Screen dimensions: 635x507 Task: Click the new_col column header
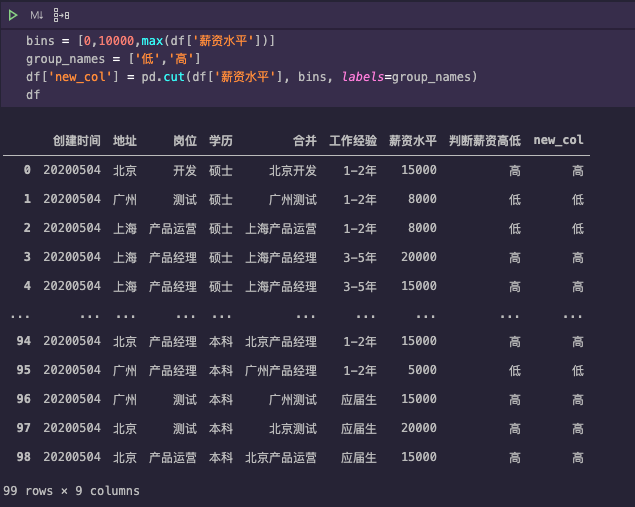coord(559,140)
